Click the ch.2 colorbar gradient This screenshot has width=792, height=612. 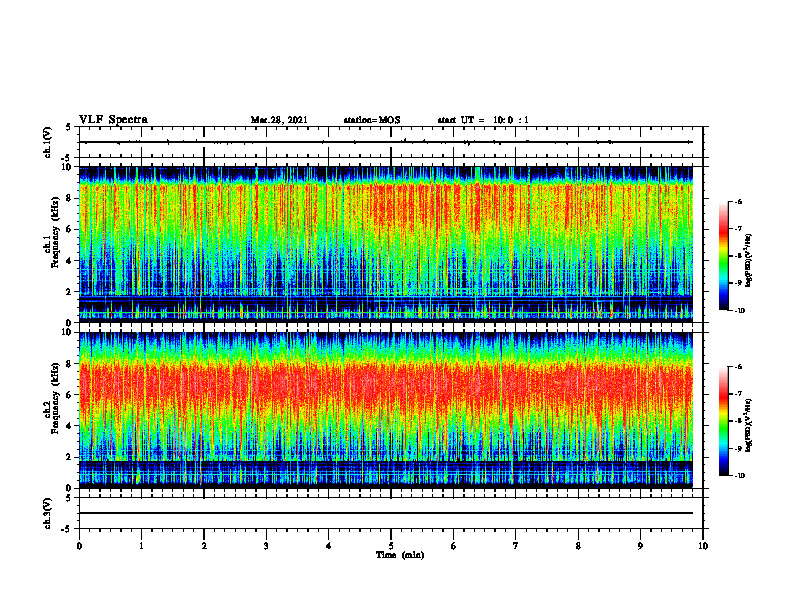point(724,421)
